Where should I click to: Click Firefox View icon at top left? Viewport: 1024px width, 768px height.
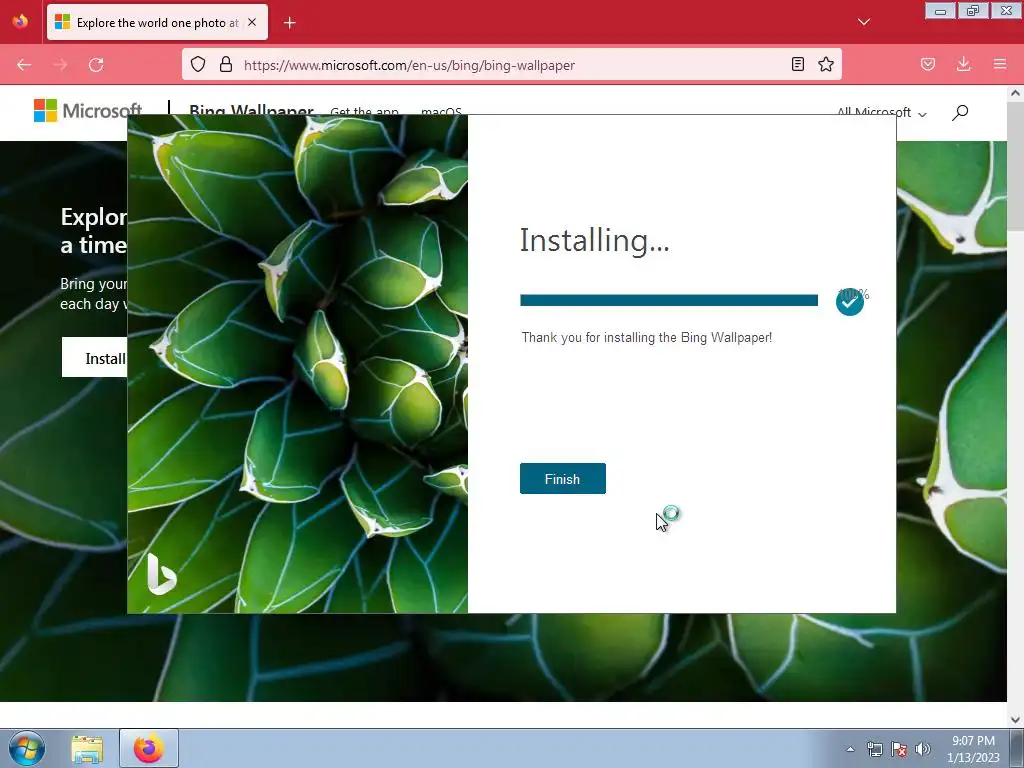tap(20, 21)
